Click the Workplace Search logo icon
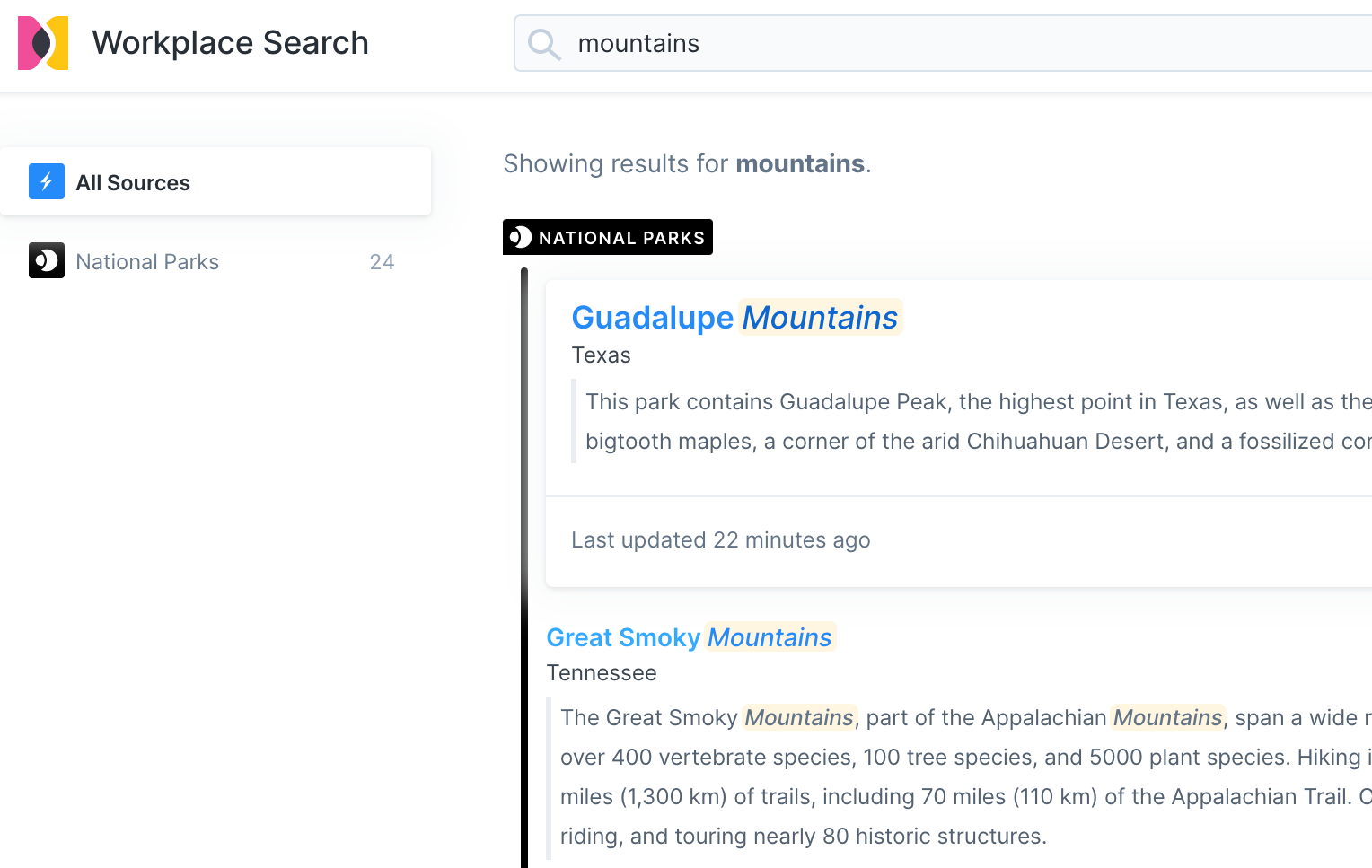This screenshot has width=1372, height=868. click(43, 43)
